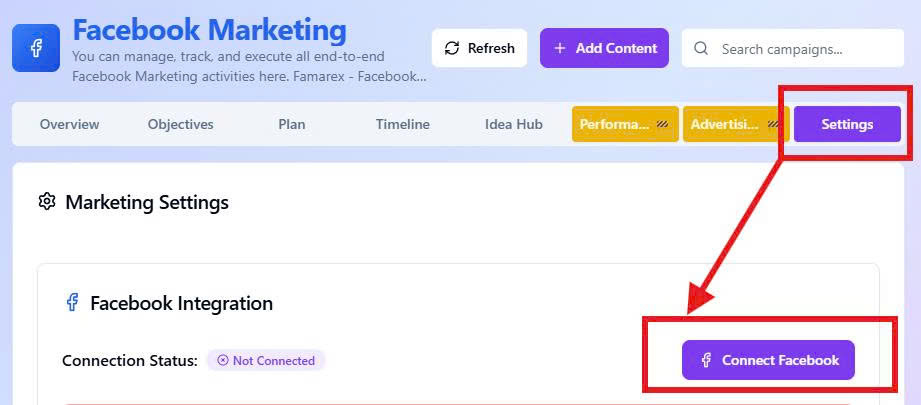Go to the Plan tab
This screenshot has height=405, width=921.
pos(292,125)
